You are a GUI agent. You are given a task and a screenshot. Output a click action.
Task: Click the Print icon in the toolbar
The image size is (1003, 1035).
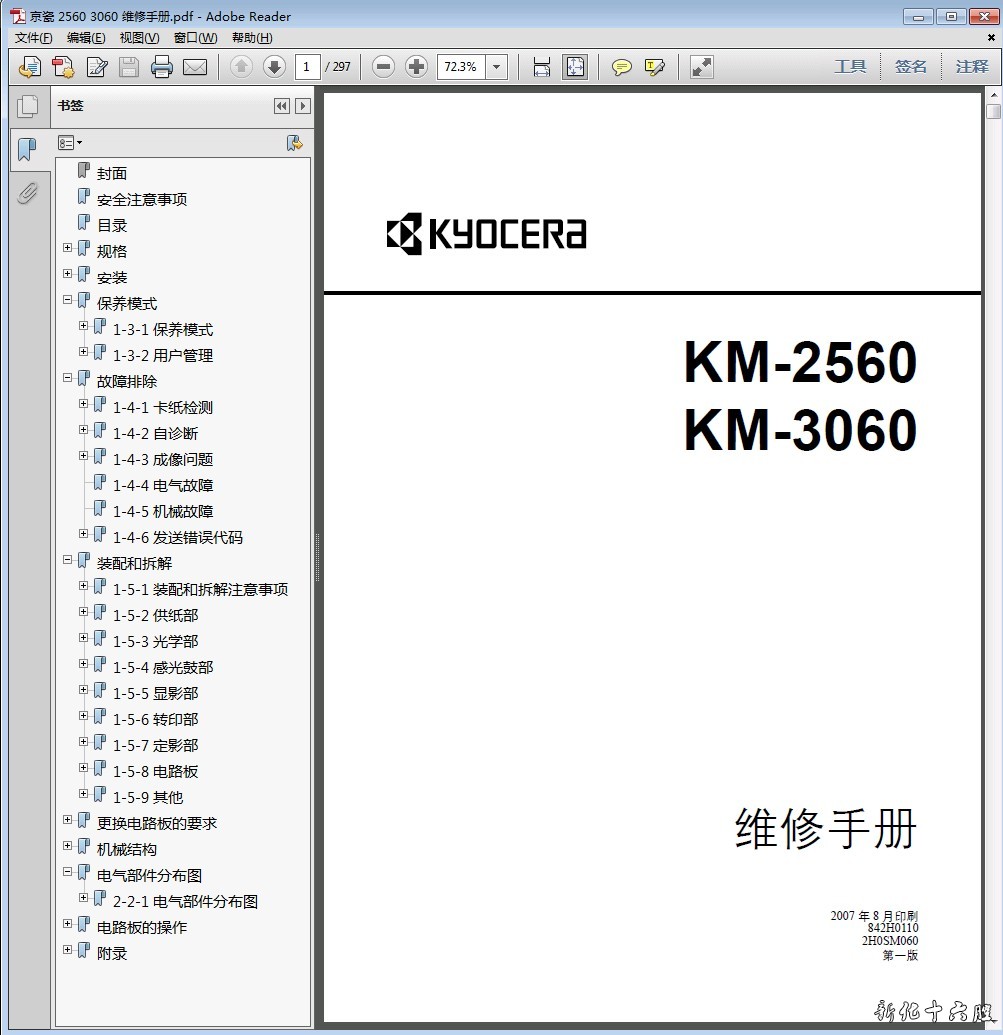click(x=162, y=67)
